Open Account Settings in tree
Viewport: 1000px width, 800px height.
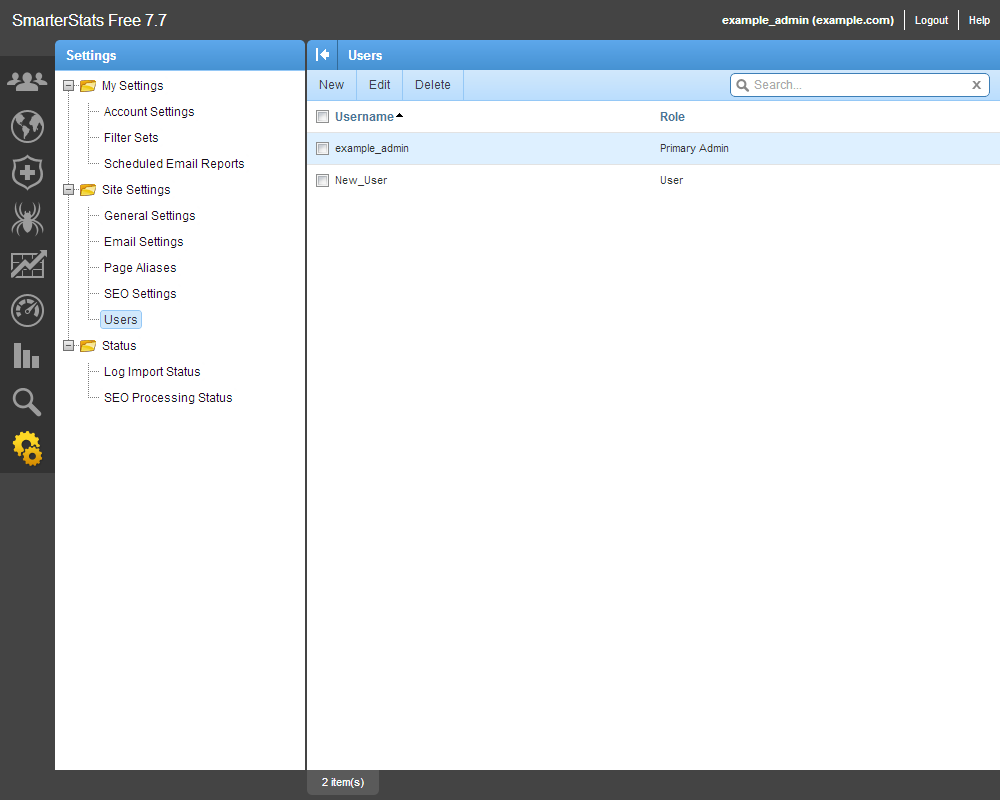coord(149,112)
